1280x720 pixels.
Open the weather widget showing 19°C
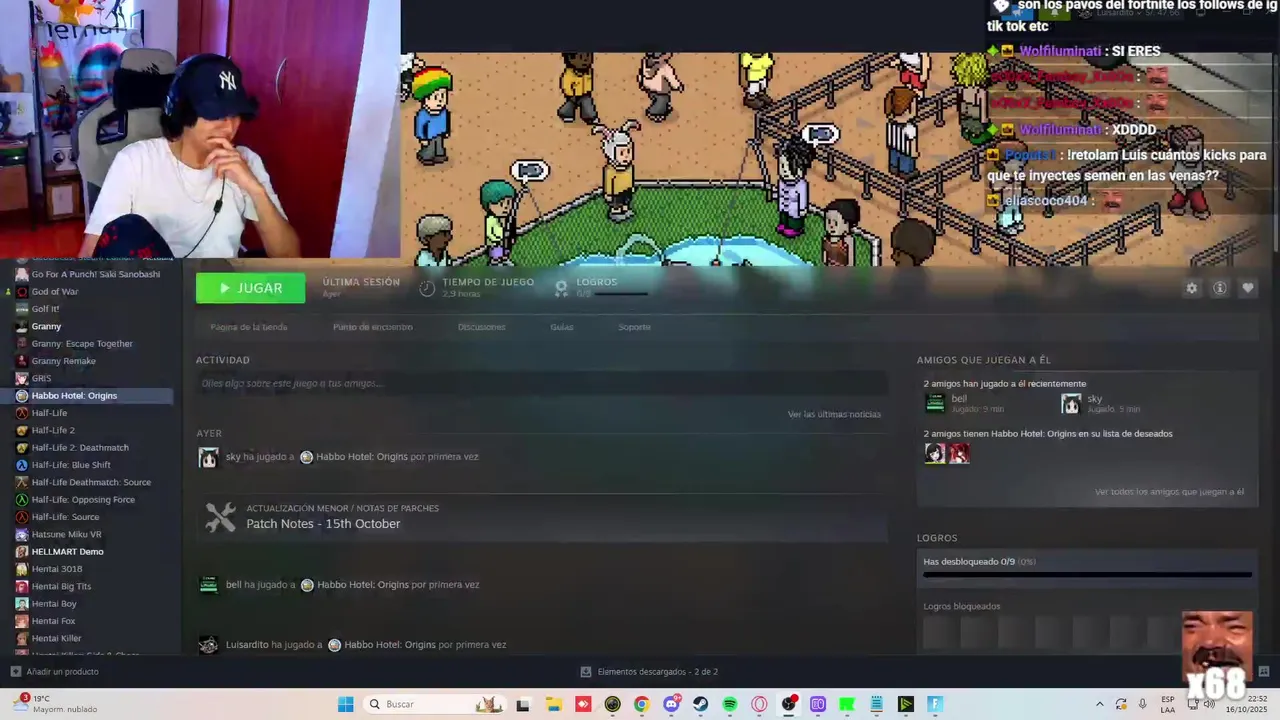click(55, 704)
